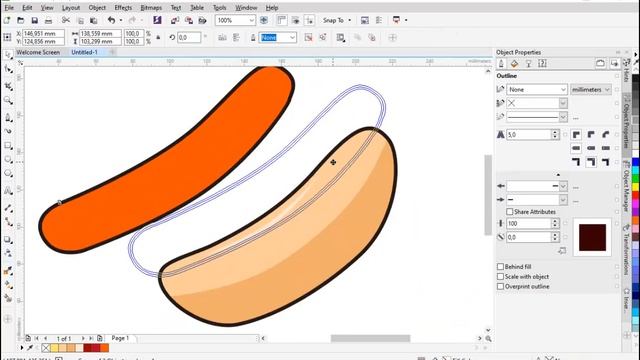This screenshot has height=360, width=640.
Task: Enable Overprint outline checkbox
Action: pyautogui.click(x=500, y=287)
